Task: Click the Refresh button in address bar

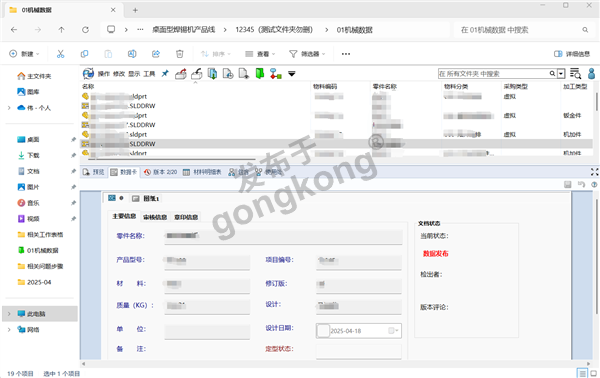Action: 85,29
